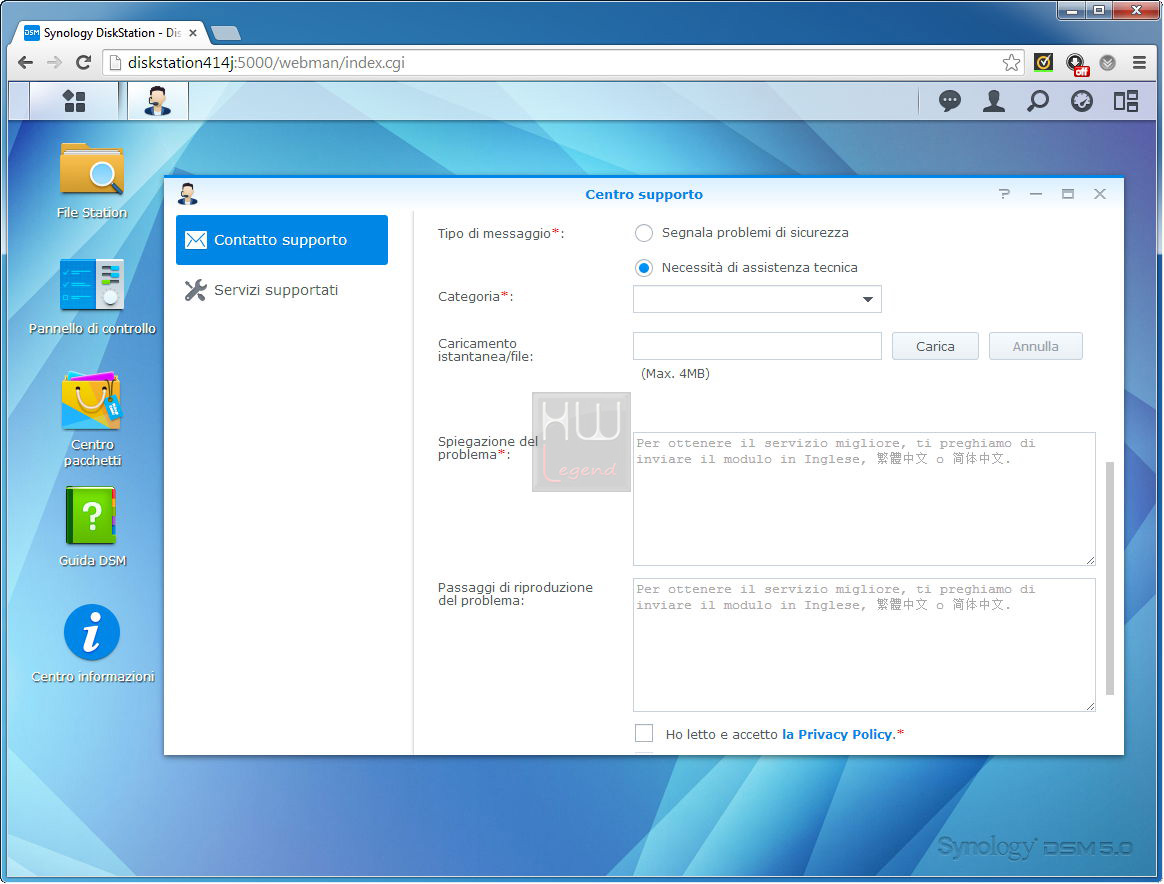
Task: Click the wrench icon of Servizi supportati
Action: pyautogui.click(x=196, y=289)
